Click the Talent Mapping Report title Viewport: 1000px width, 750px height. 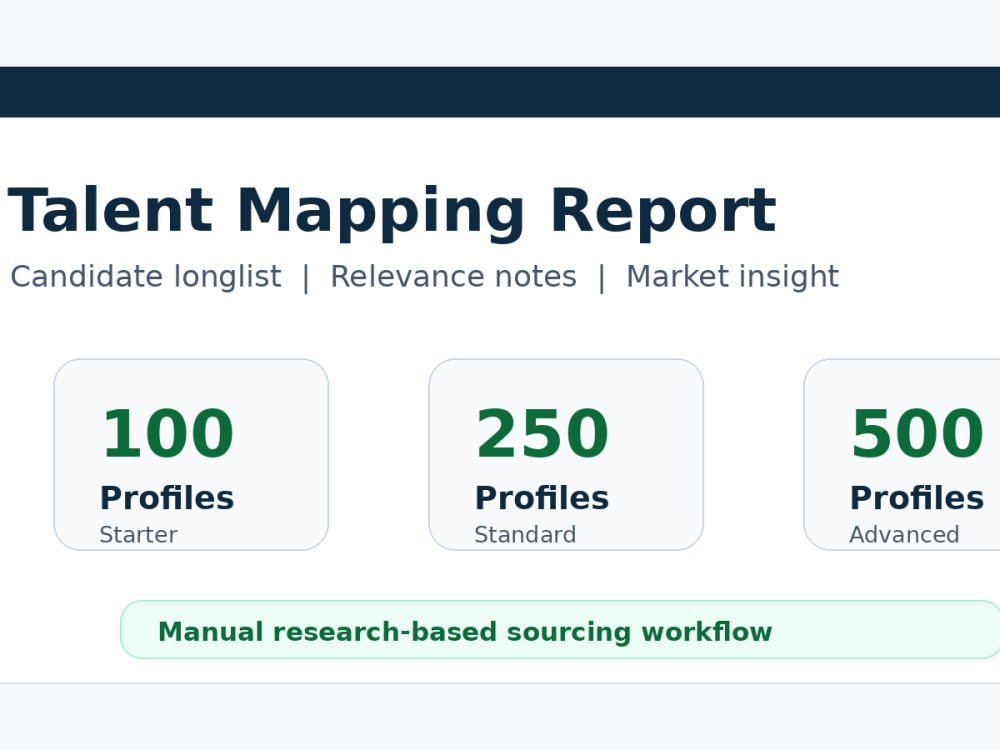click(392, 212)
